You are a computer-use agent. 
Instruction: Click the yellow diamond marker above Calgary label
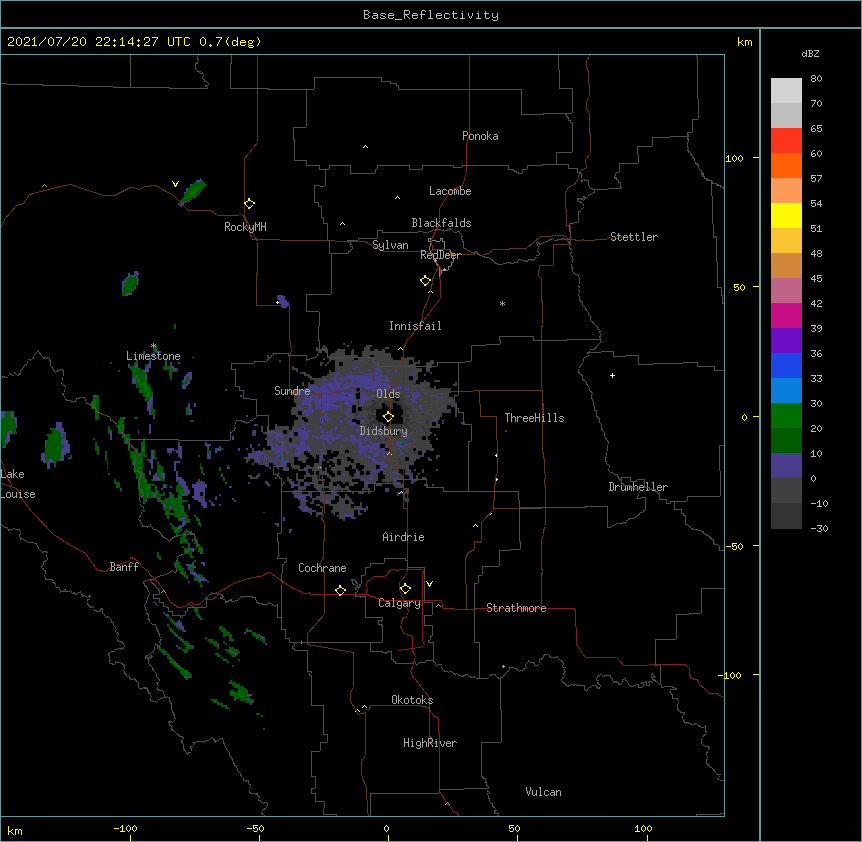click(x=405, y=589)
